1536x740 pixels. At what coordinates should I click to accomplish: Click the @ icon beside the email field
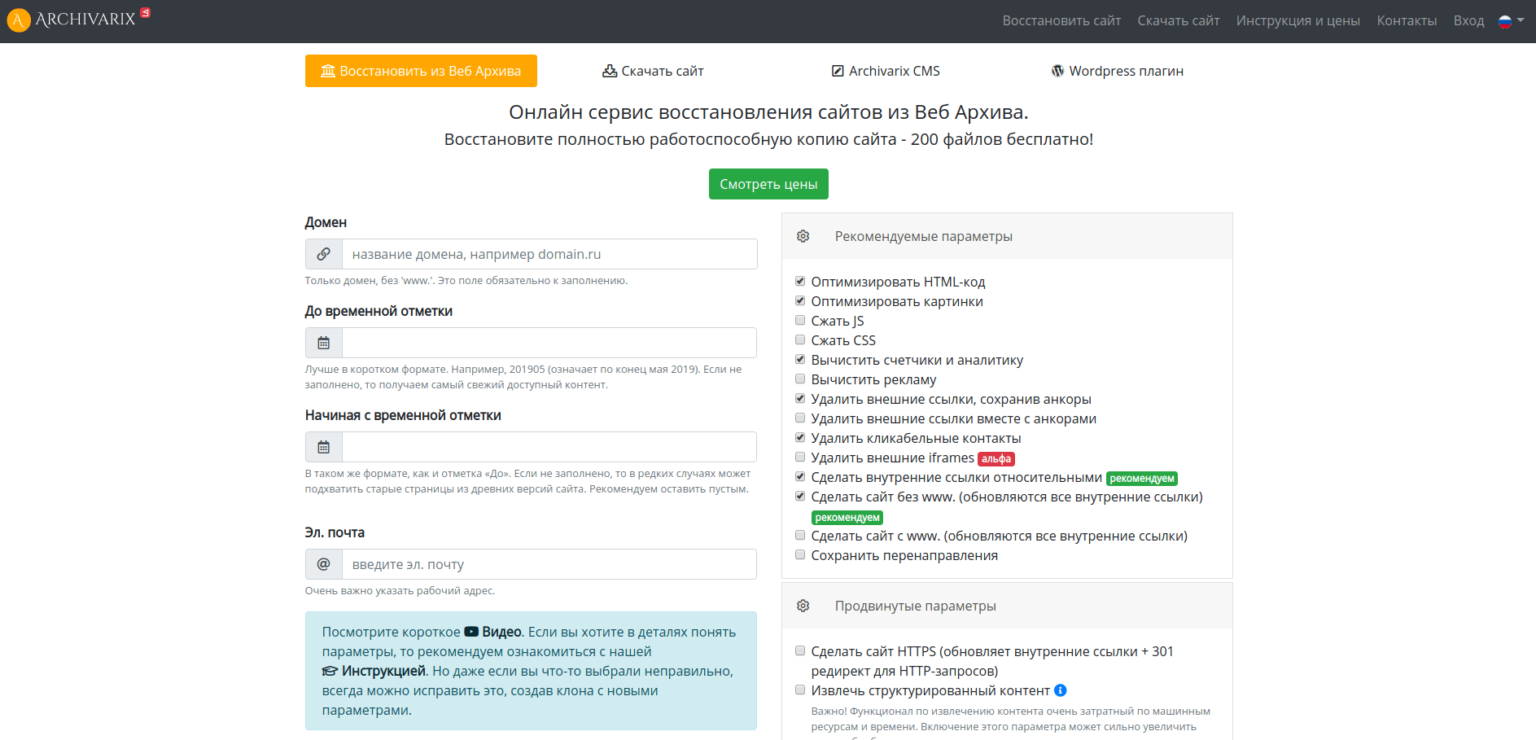pos(323,564)
